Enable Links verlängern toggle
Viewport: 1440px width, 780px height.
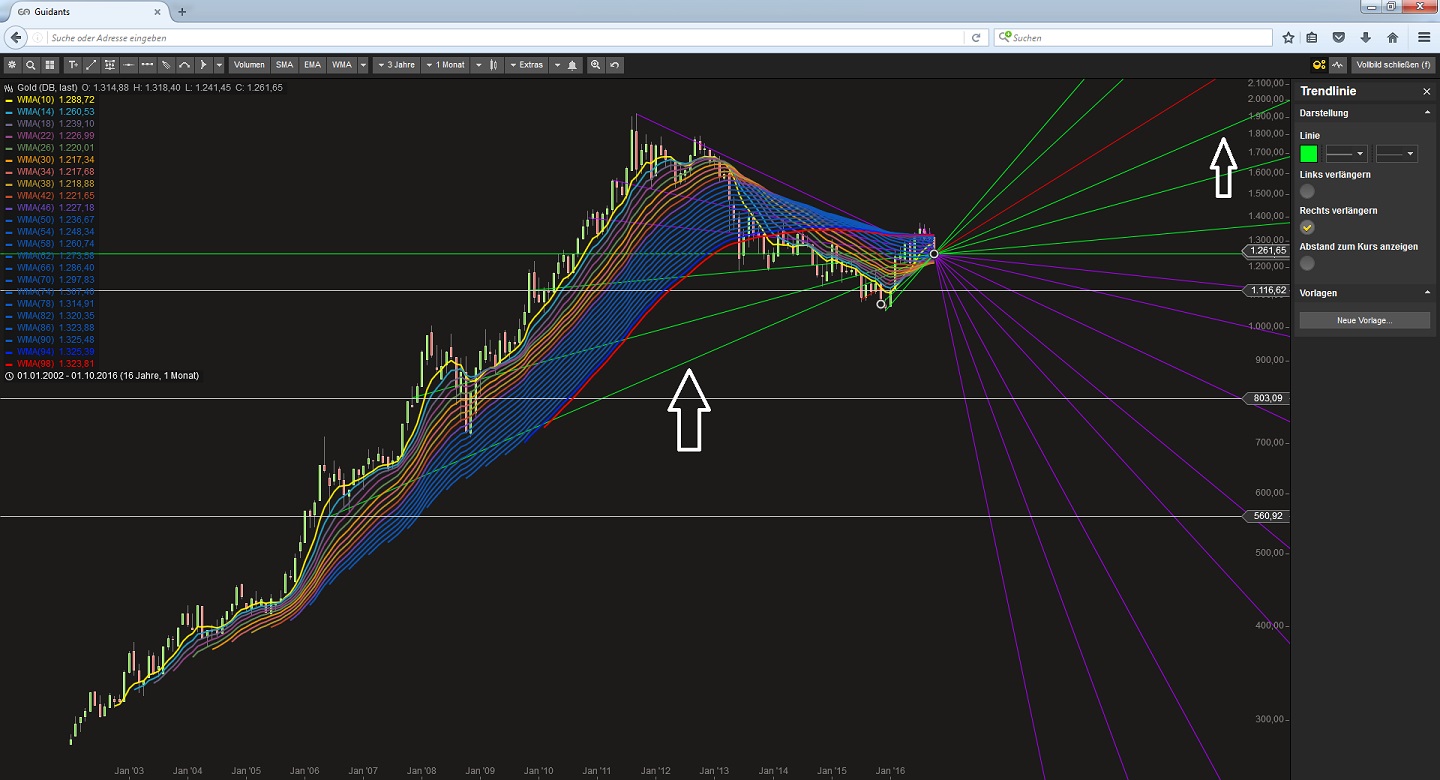[x=1307, y=191]
